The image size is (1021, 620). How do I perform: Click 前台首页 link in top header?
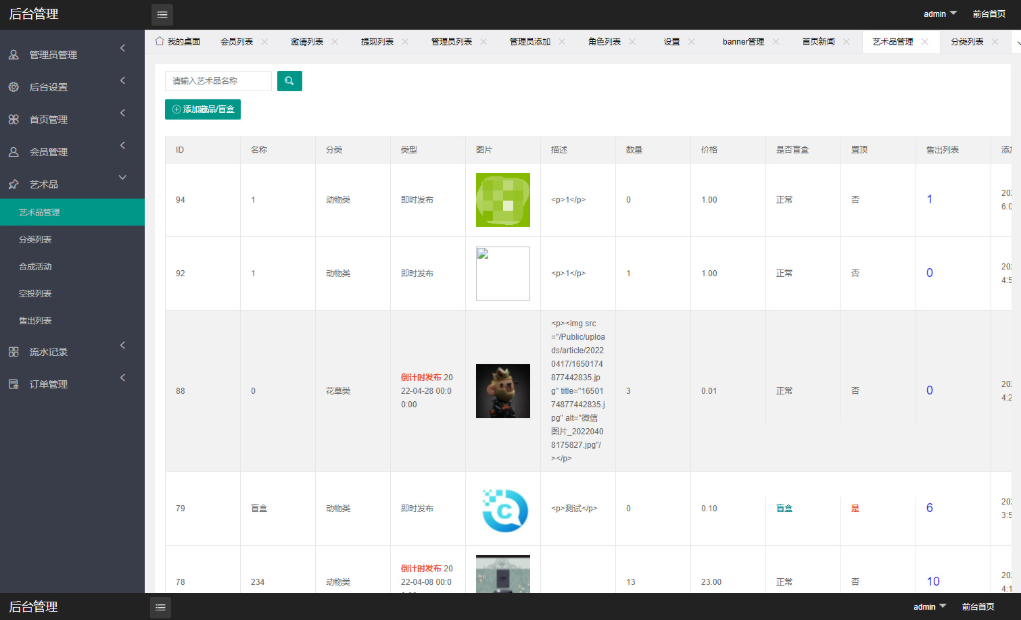tap(989, 14)
